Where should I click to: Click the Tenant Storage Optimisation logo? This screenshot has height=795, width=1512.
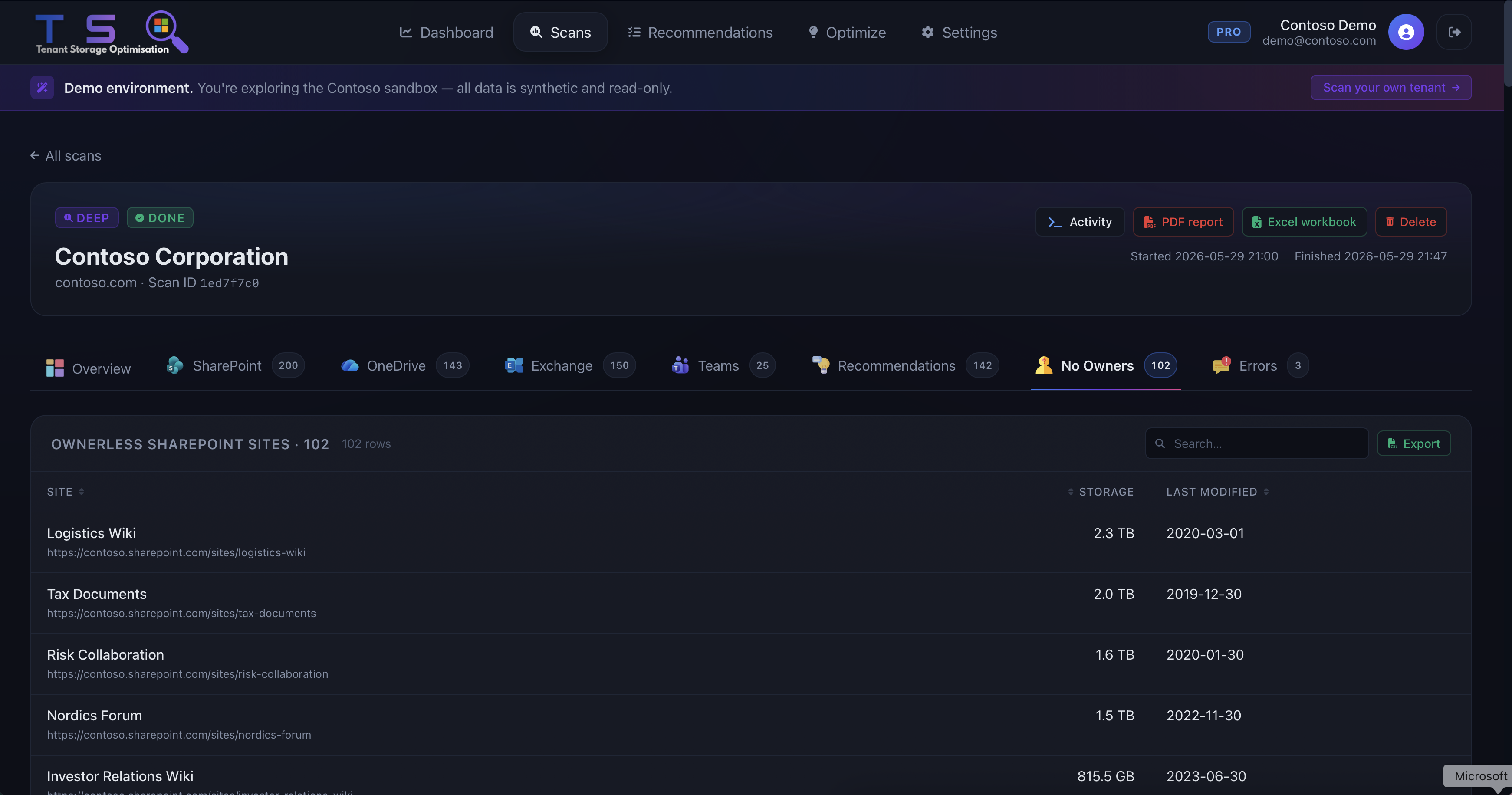click(112, 32)
